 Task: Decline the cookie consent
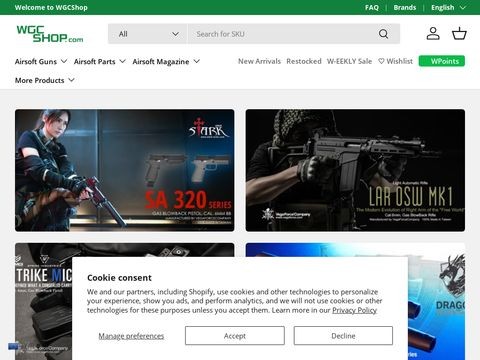[343, 336]
